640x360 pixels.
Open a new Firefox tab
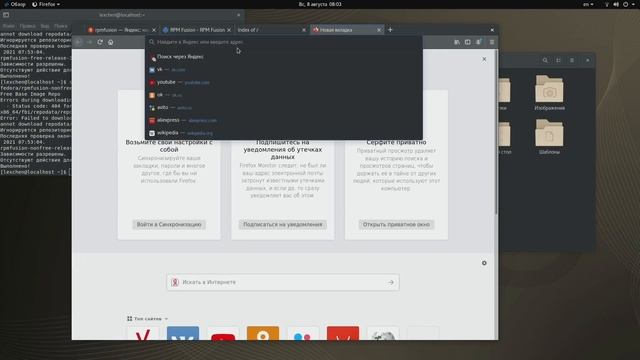pyautogui.click(x=390, y=30)
